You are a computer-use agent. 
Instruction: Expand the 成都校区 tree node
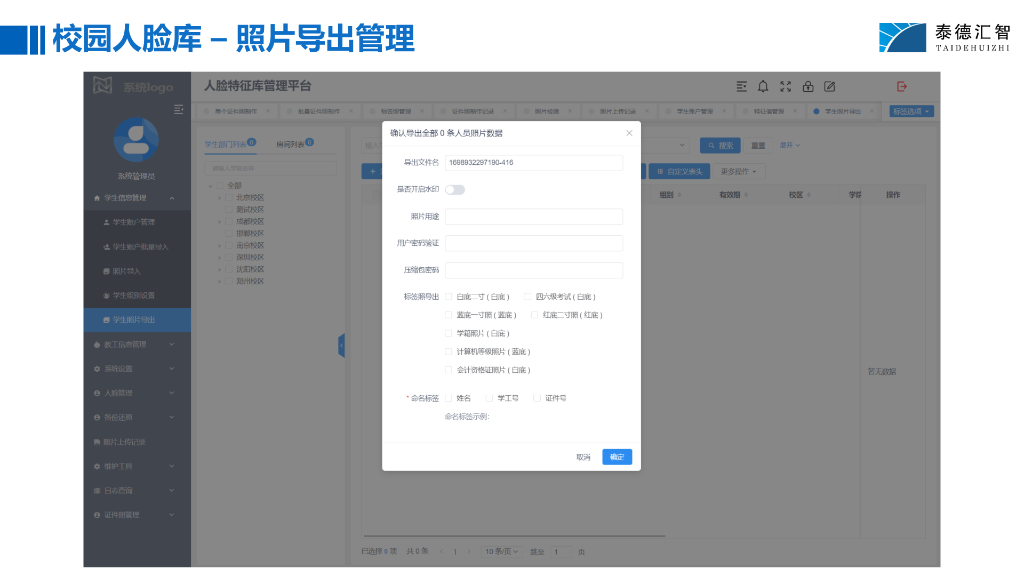coord(219,221)
